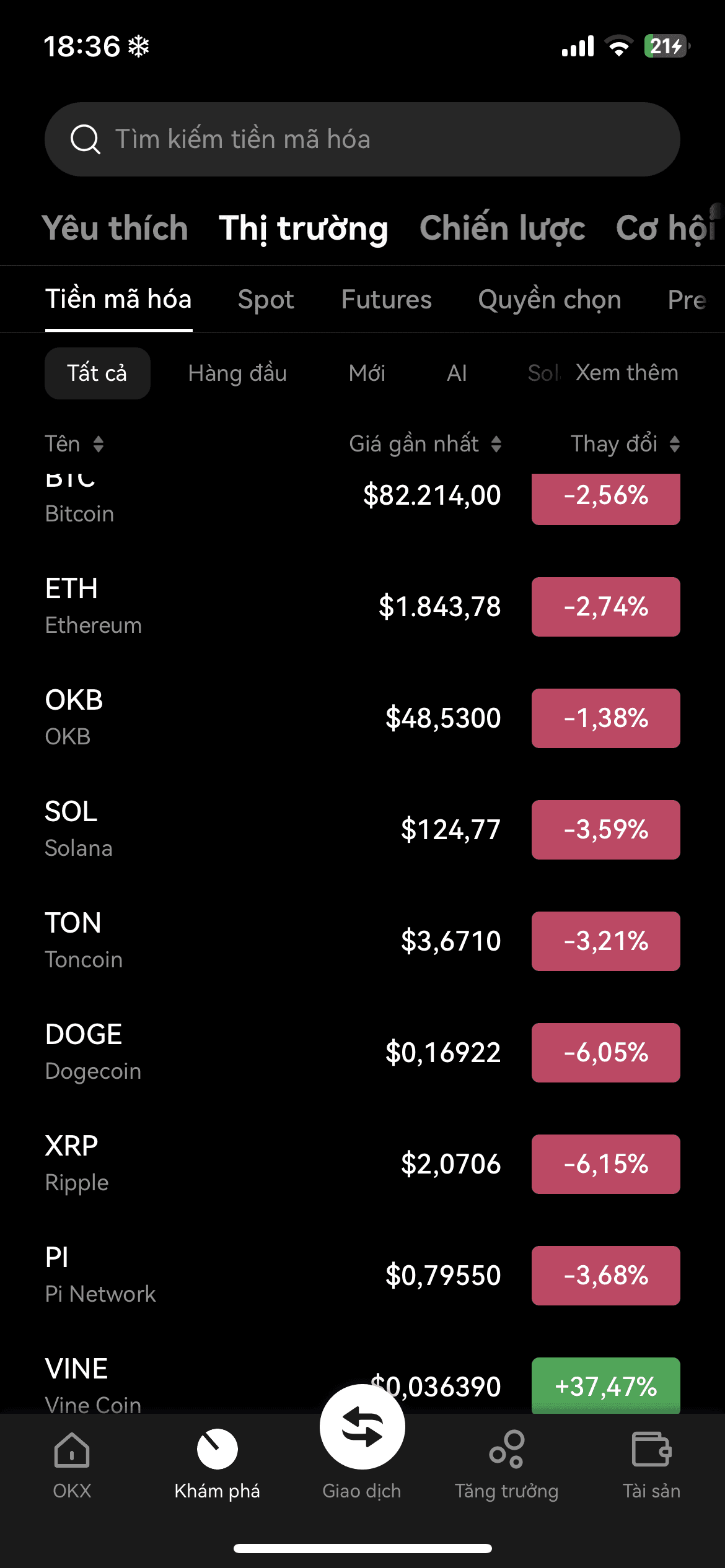Tap the Wi-Fi status icon
725x1568 pixels.
pos(618,46)
